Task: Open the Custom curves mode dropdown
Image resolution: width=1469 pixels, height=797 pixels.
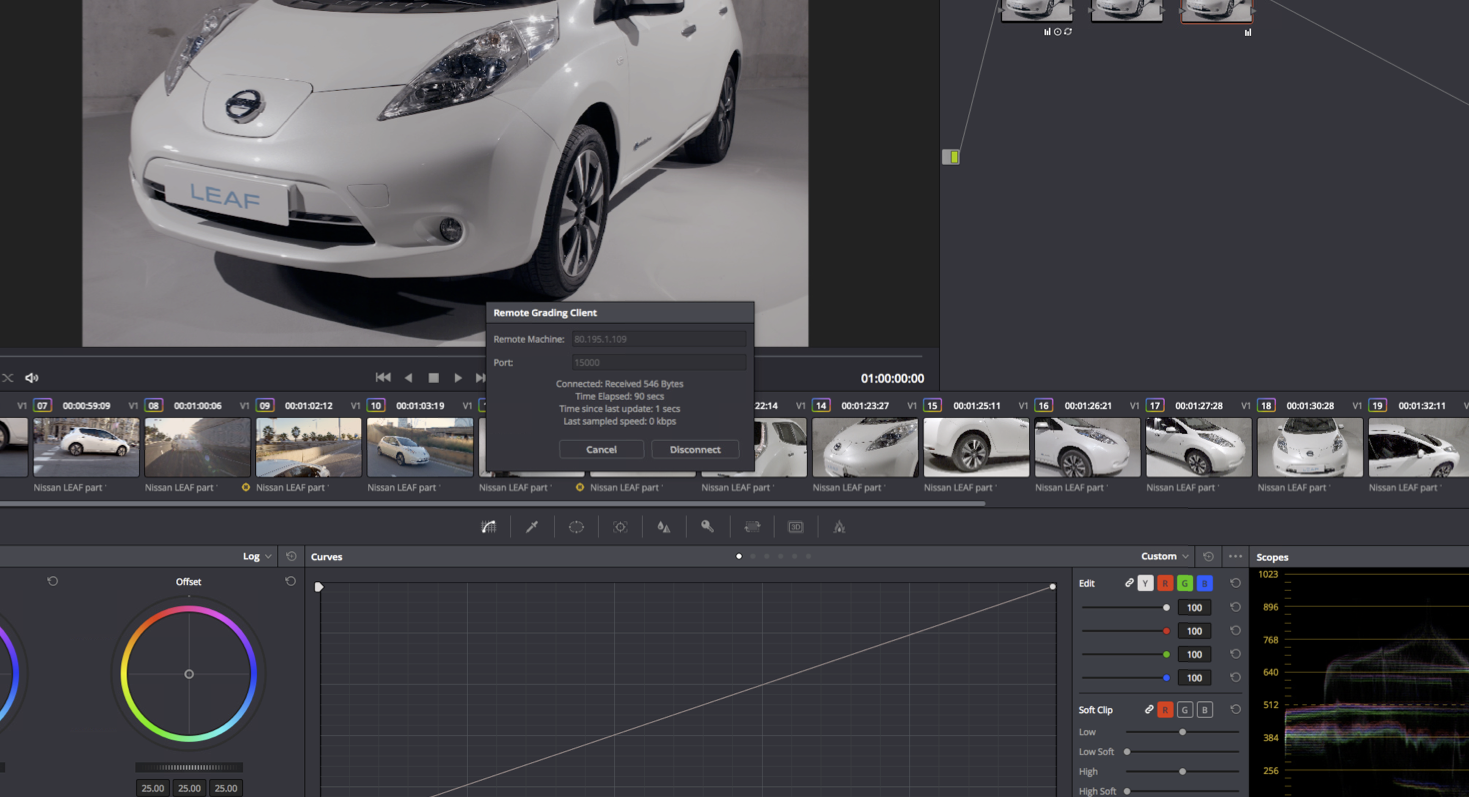Action: point(1165,556)
